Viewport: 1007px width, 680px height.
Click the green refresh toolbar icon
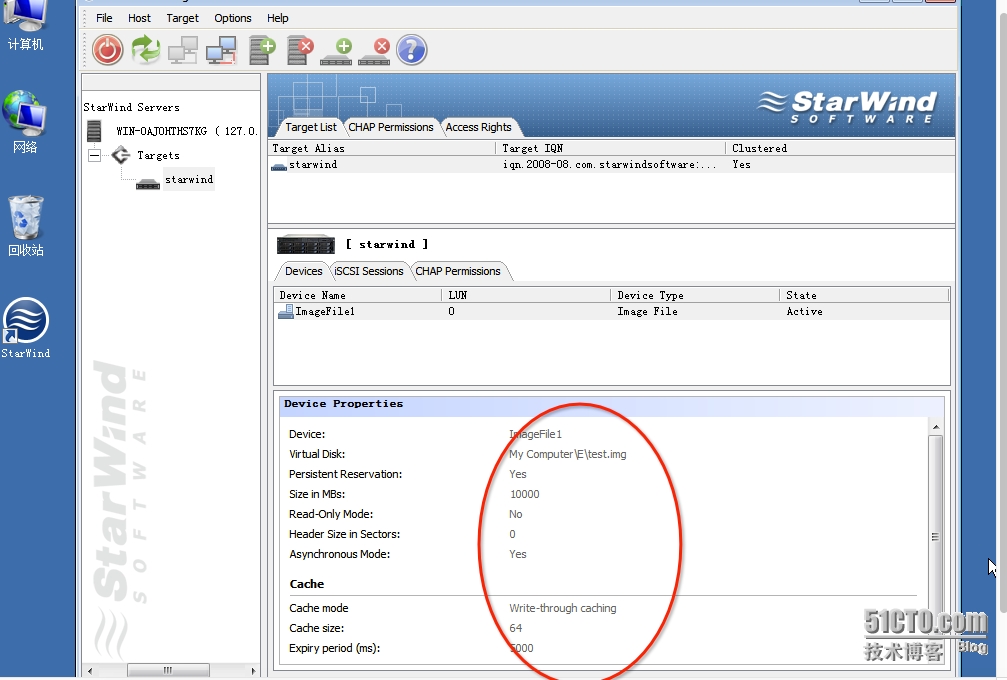(x=146, y=50)
